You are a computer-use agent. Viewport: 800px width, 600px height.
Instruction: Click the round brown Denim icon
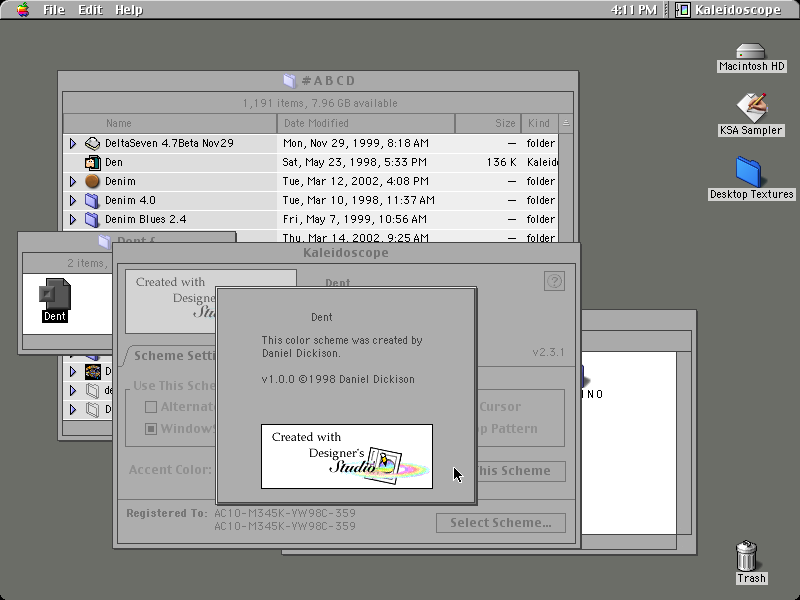coord(92,181)
